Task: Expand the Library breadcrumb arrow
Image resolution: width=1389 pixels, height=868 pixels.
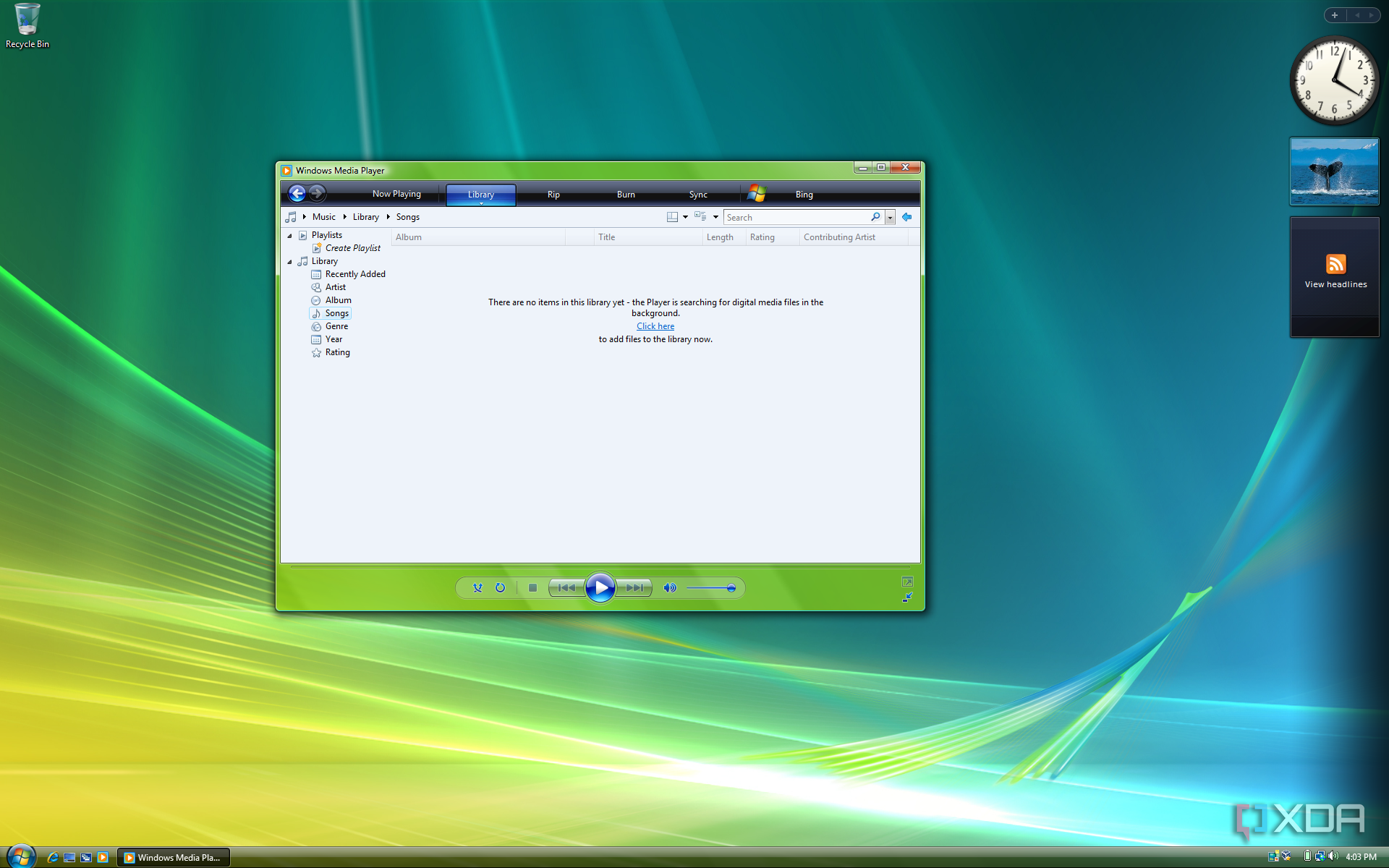Action: pos(388,217)
